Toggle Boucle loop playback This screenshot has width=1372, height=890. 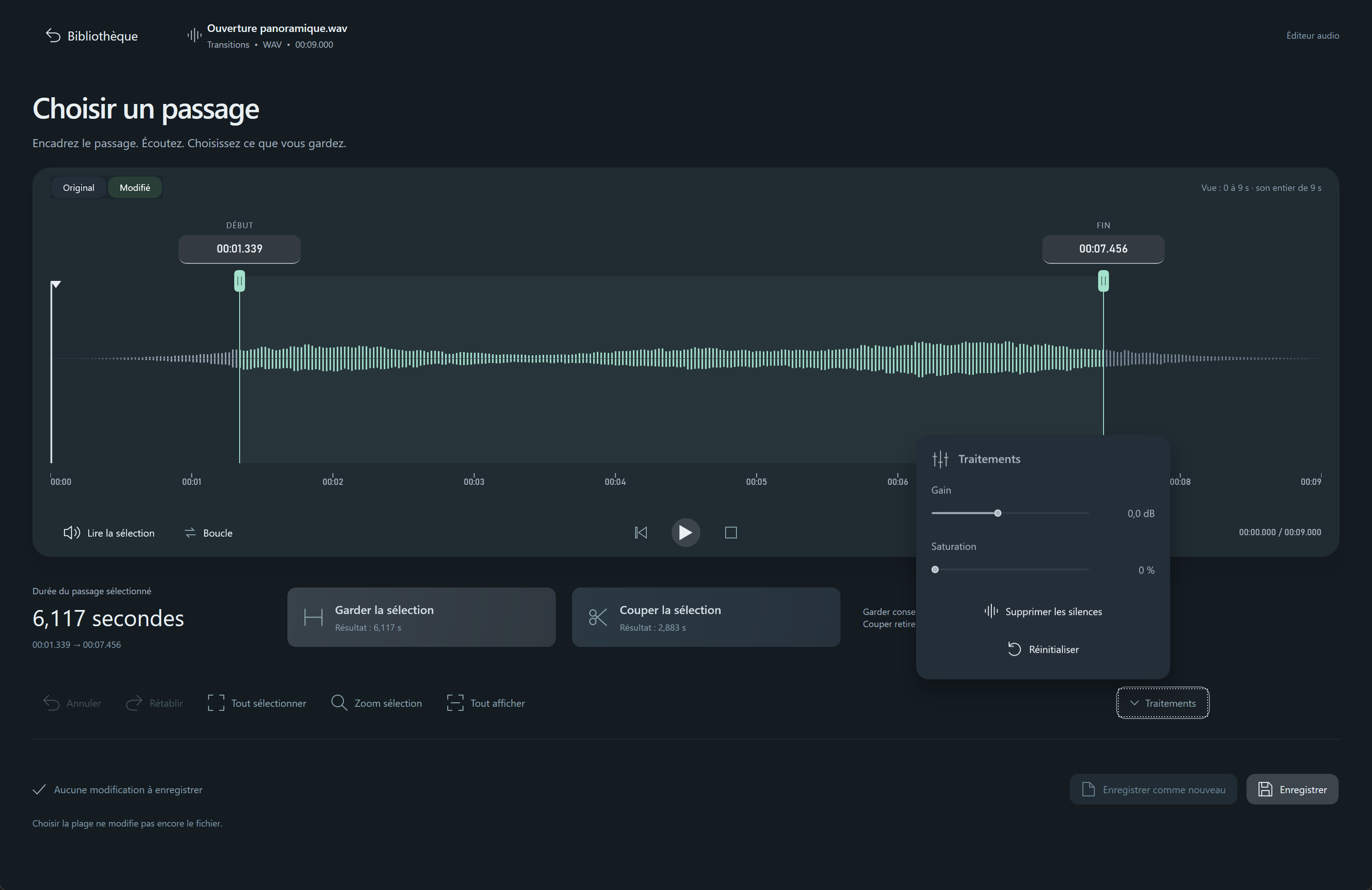point(208,533)
